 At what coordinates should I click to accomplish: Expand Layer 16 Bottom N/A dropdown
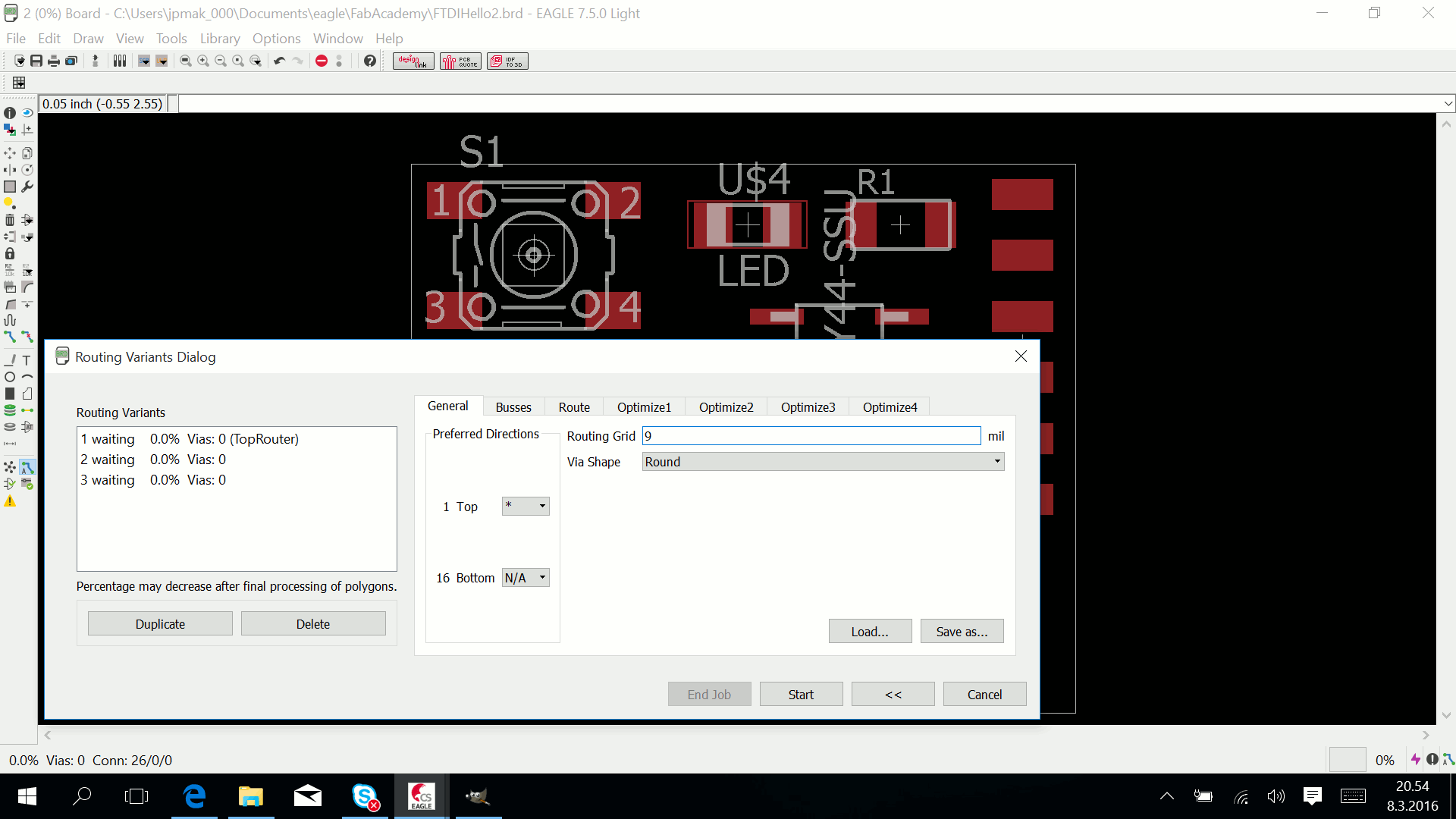pyautogui.click(x=542, y=578)
